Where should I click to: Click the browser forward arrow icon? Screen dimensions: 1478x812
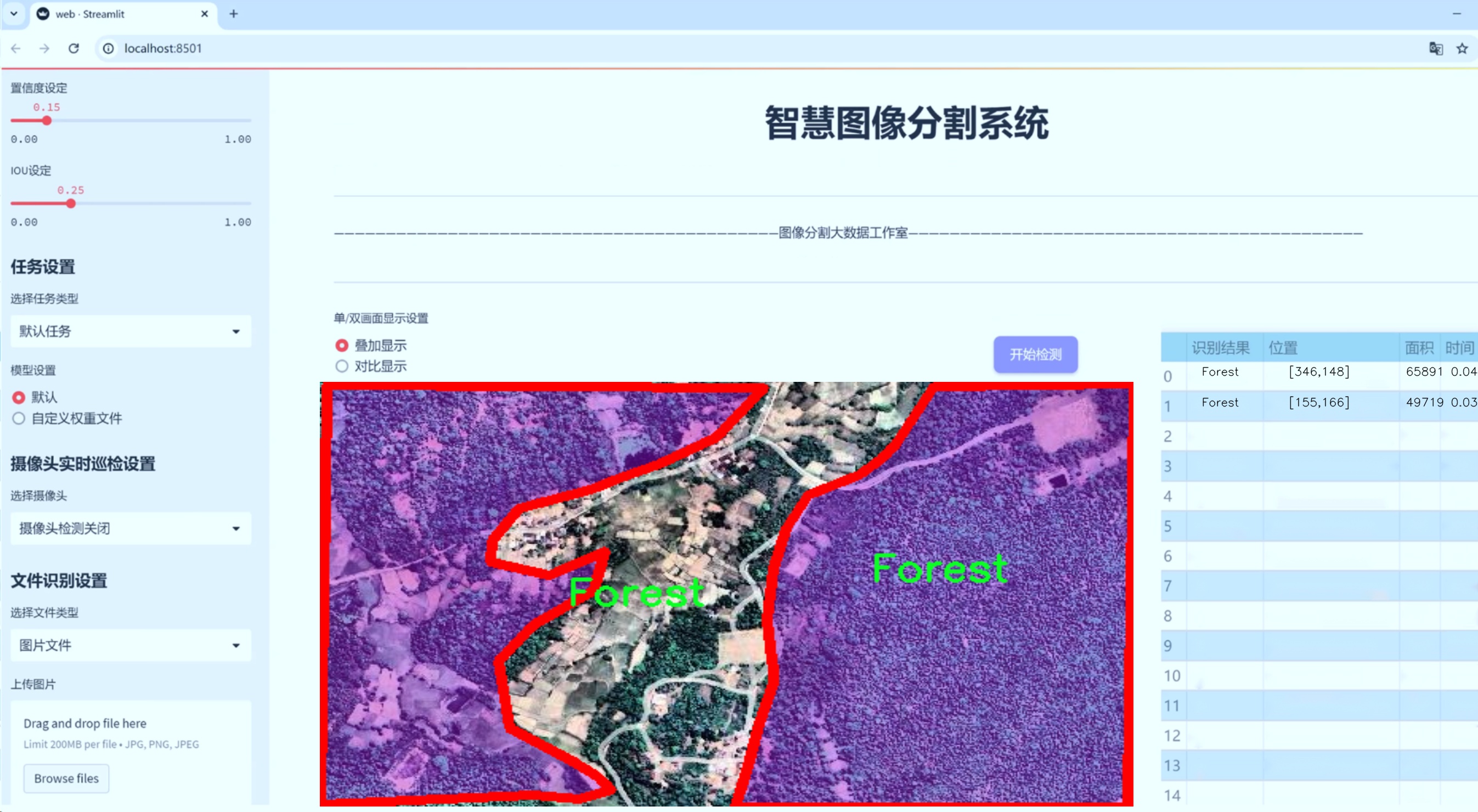pos(44,49)
